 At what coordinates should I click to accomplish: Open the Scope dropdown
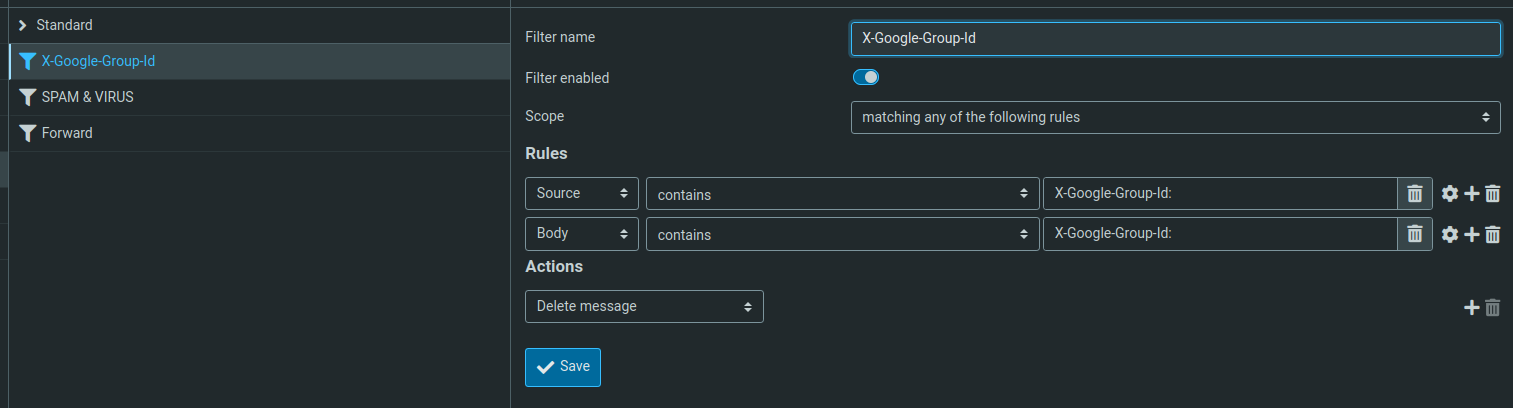pyautogui.click(x=1175, y=117)
